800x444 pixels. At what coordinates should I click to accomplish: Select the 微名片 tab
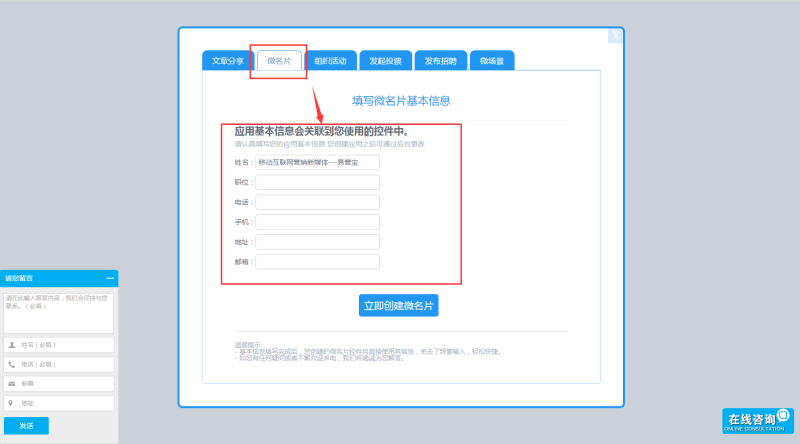click(279, 61)
